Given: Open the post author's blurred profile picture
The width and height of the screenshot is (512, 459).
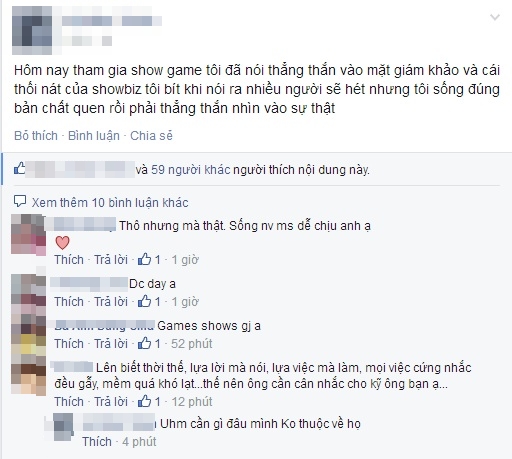Looking at the screenshot, I should (32, 30).
